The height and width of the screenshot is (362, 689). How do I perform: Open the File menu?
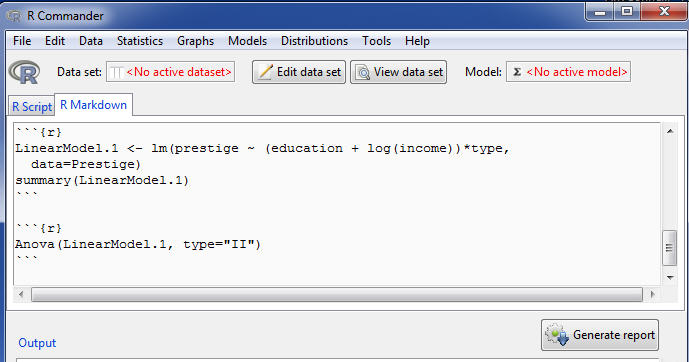22,41
